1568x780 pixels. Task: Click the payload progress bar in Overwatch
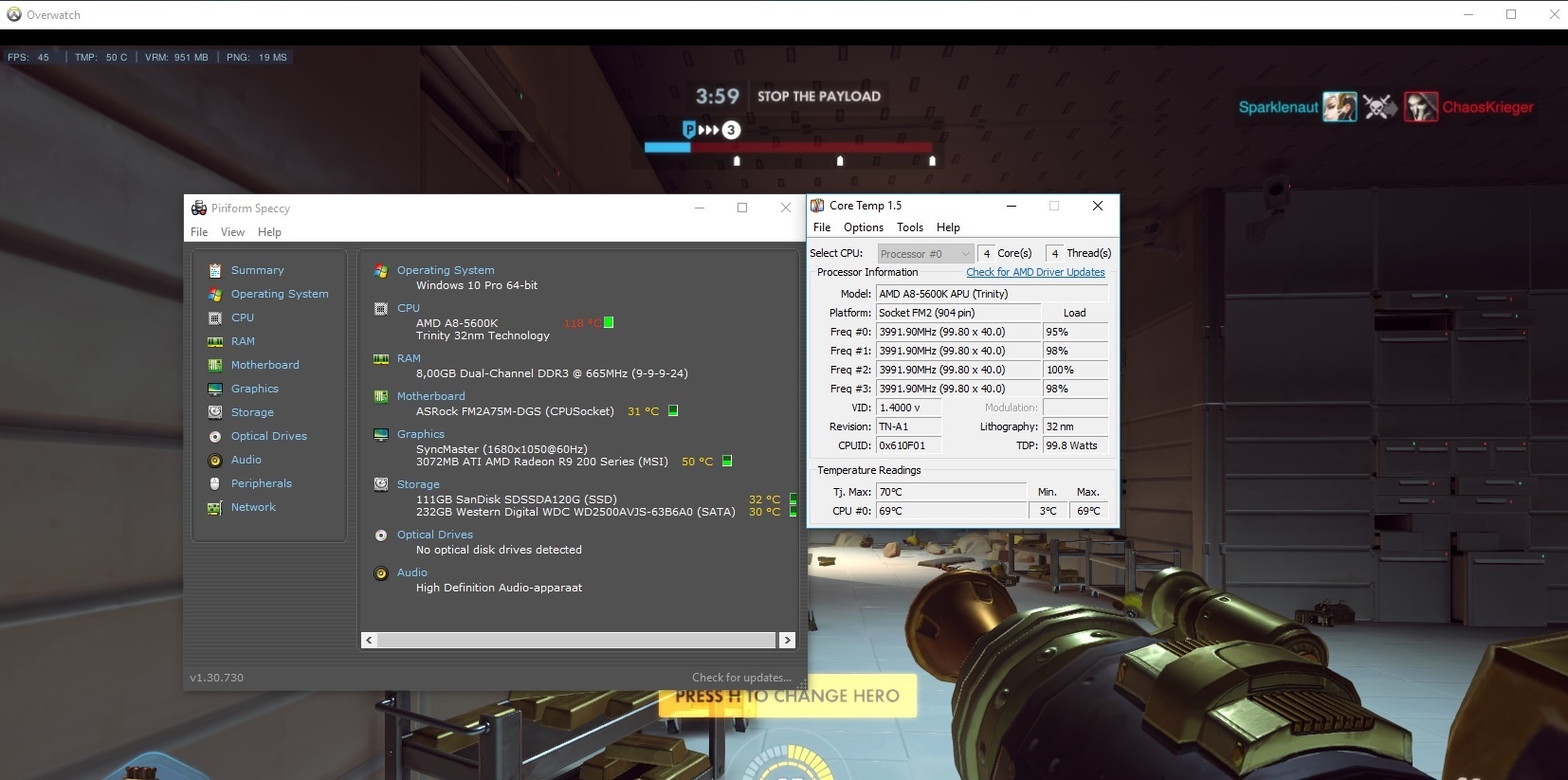click(x=790, y=148)
